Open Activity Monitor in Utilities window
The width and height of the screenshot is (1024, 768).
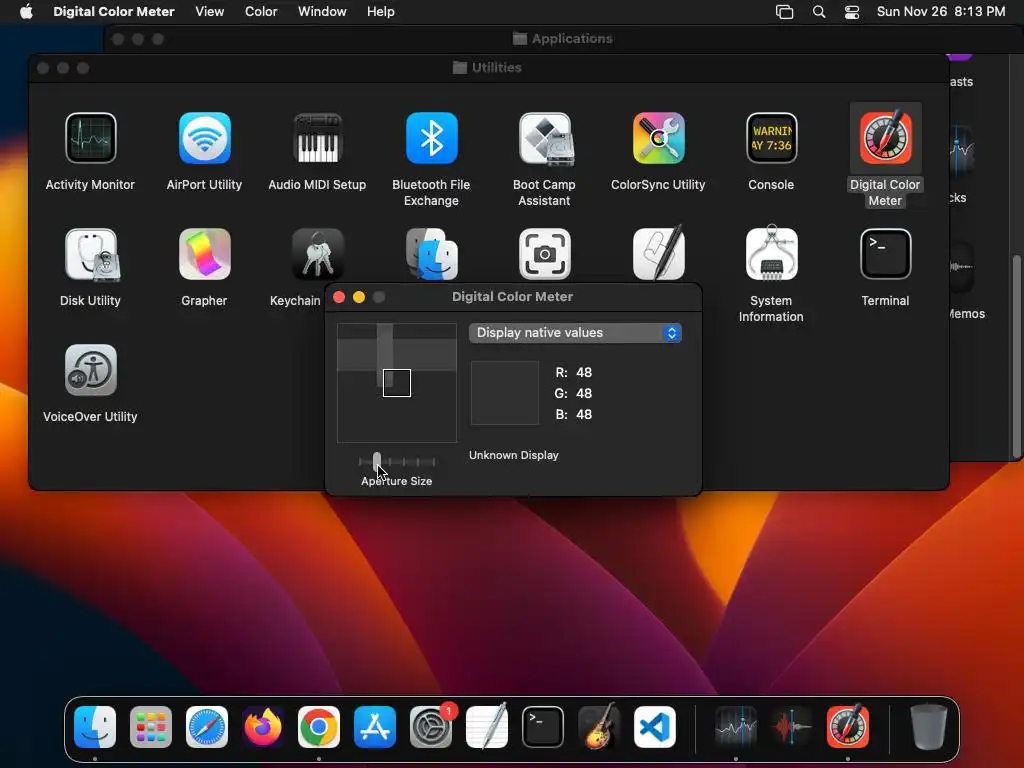pos(91,138)
